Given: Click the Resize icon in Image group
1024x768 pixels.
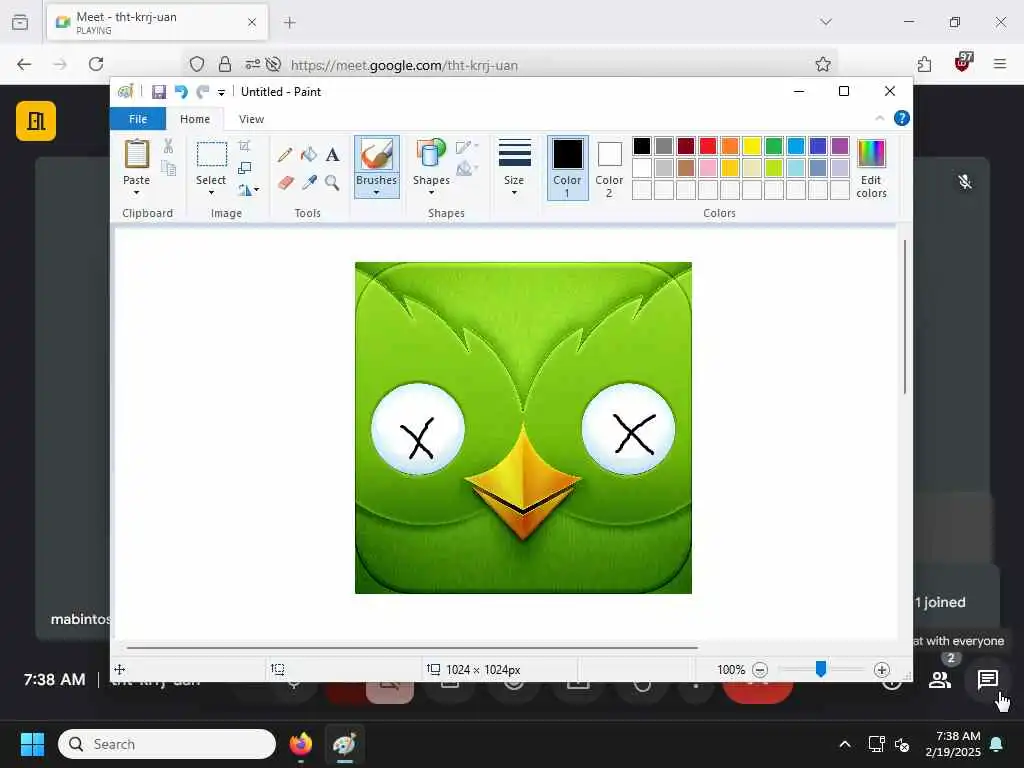Looking at the screenshot, I should [x=245, y=168].
